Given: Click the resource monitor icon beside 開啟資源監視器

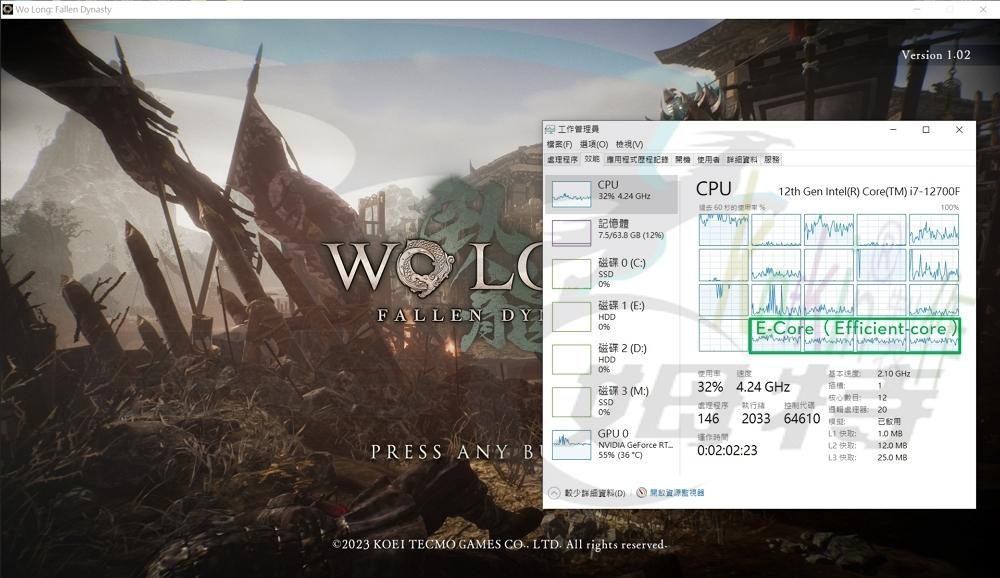Looking at the screenshot, I should pos(642,493).
